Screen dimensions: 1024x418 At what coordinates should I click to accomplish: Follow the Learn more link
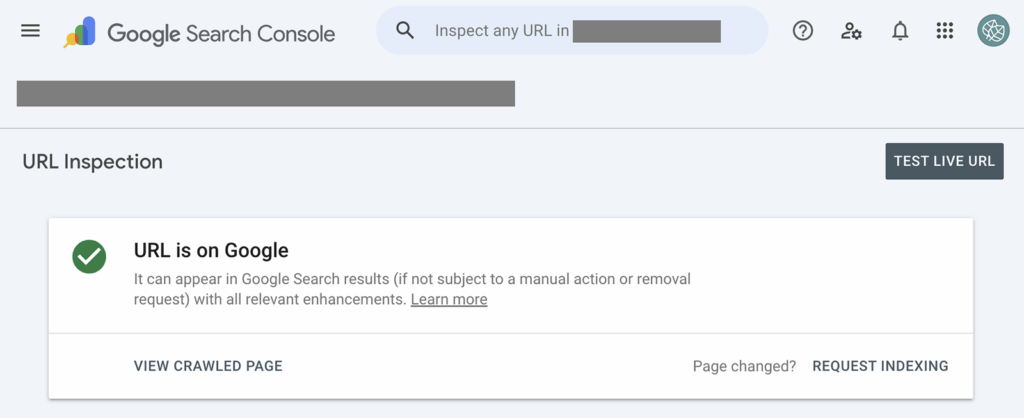(449, 300)
